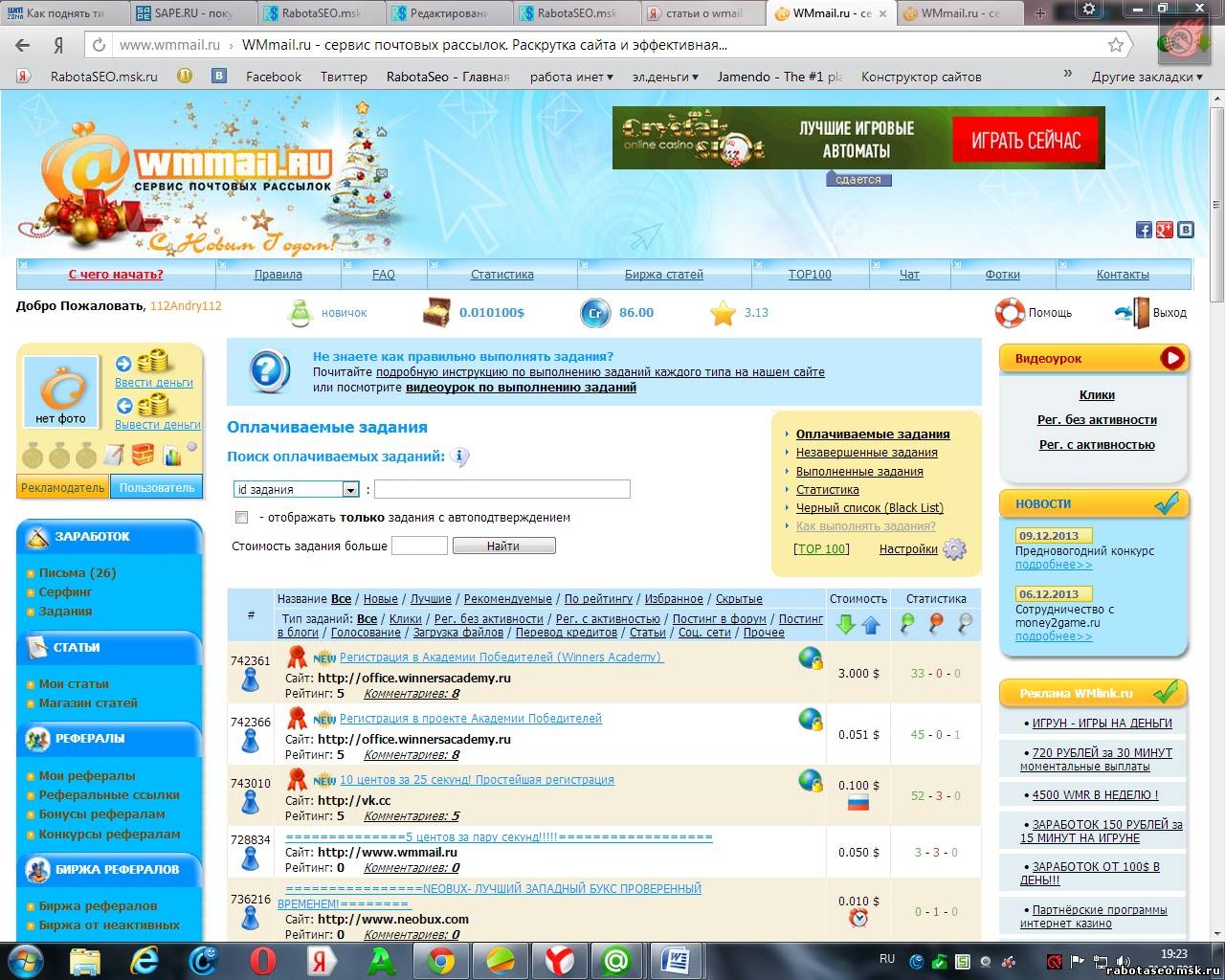The width and height of the screenshot is (1225, 980).
Task: Switch to Пользователь tab
Action: 157,487
